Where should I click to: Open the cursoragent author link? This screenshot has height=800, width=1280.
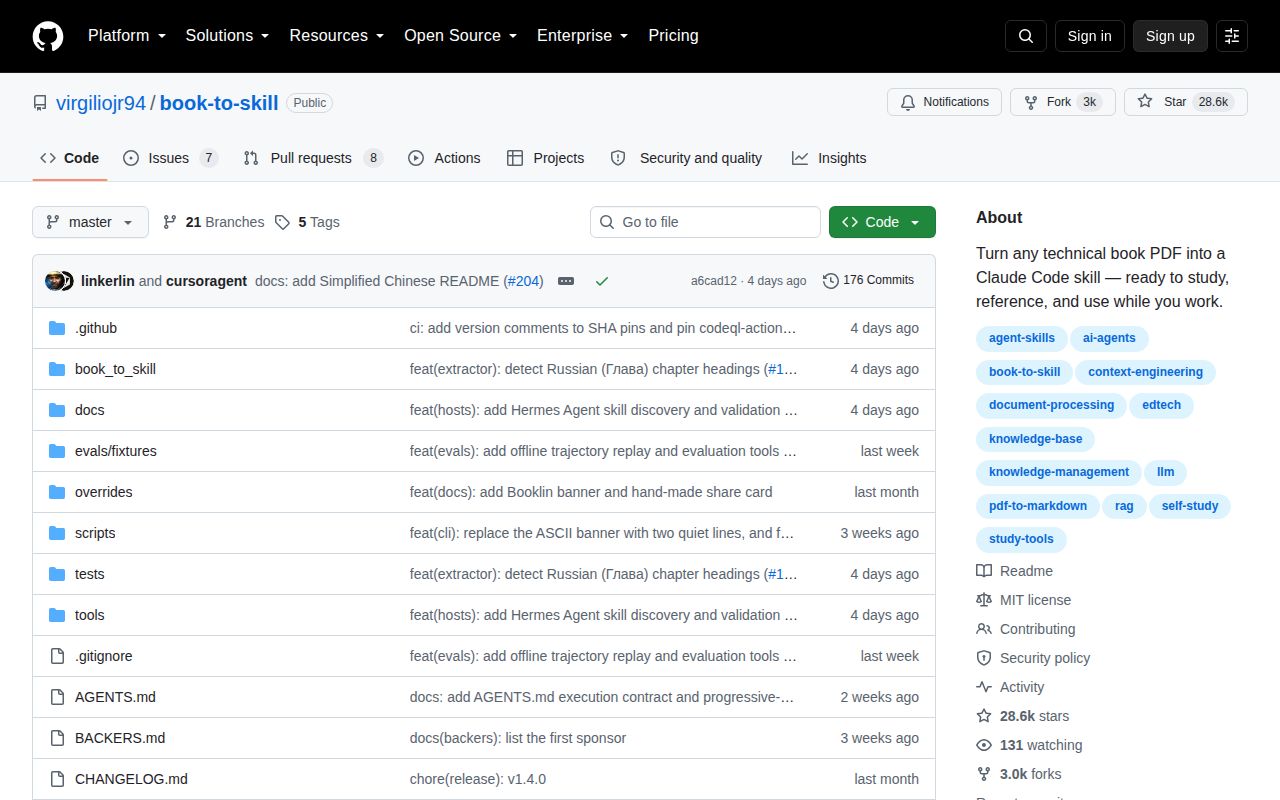coord(206,281)
